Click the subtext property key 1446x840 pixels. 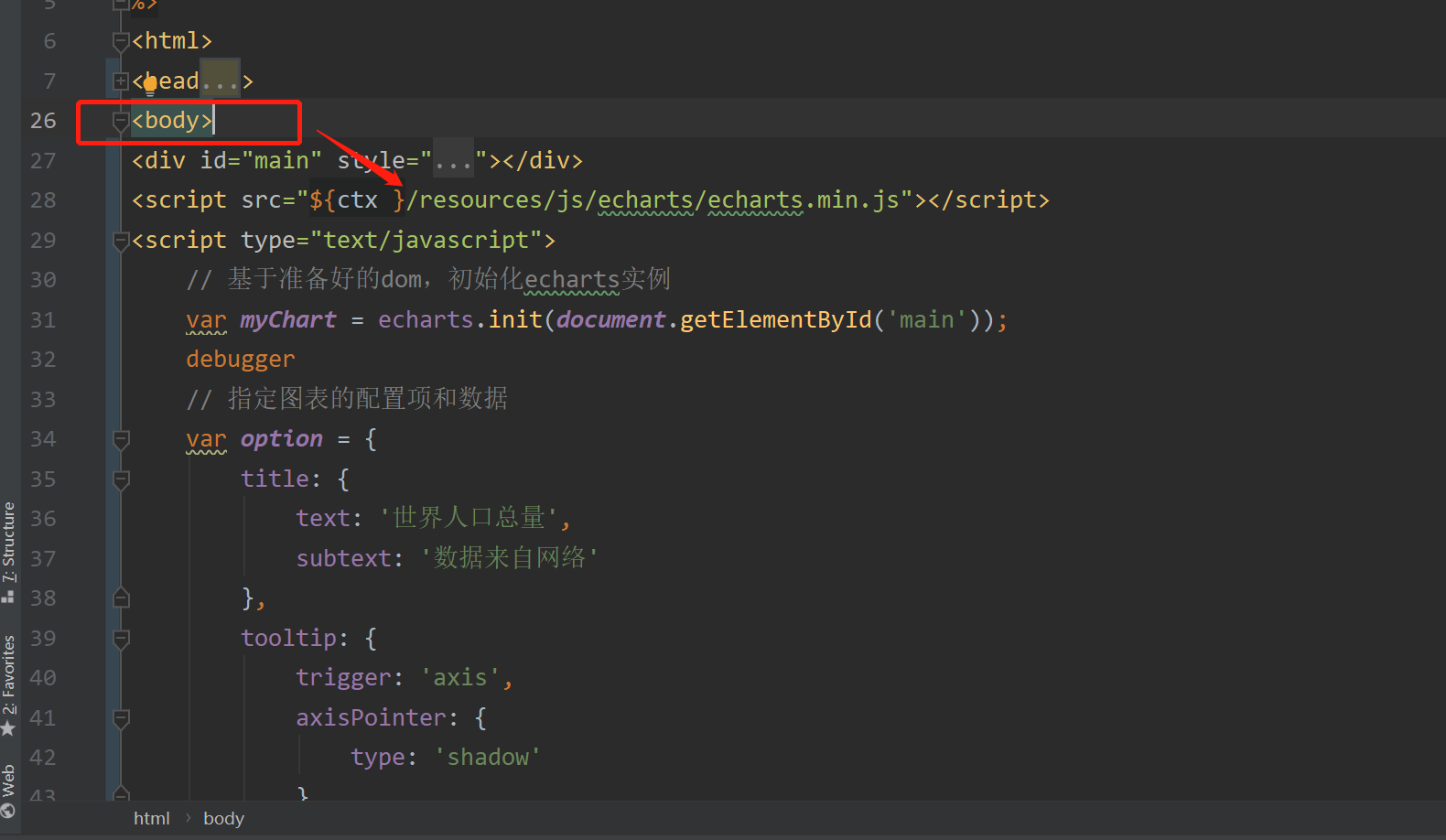(x=343, y=558)
